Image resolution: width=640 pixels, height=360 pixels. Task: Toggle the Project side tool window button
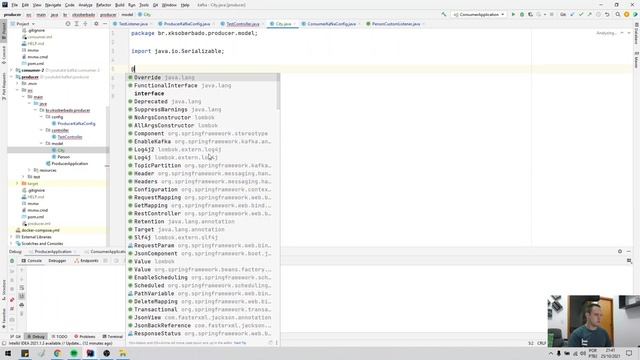4,31
